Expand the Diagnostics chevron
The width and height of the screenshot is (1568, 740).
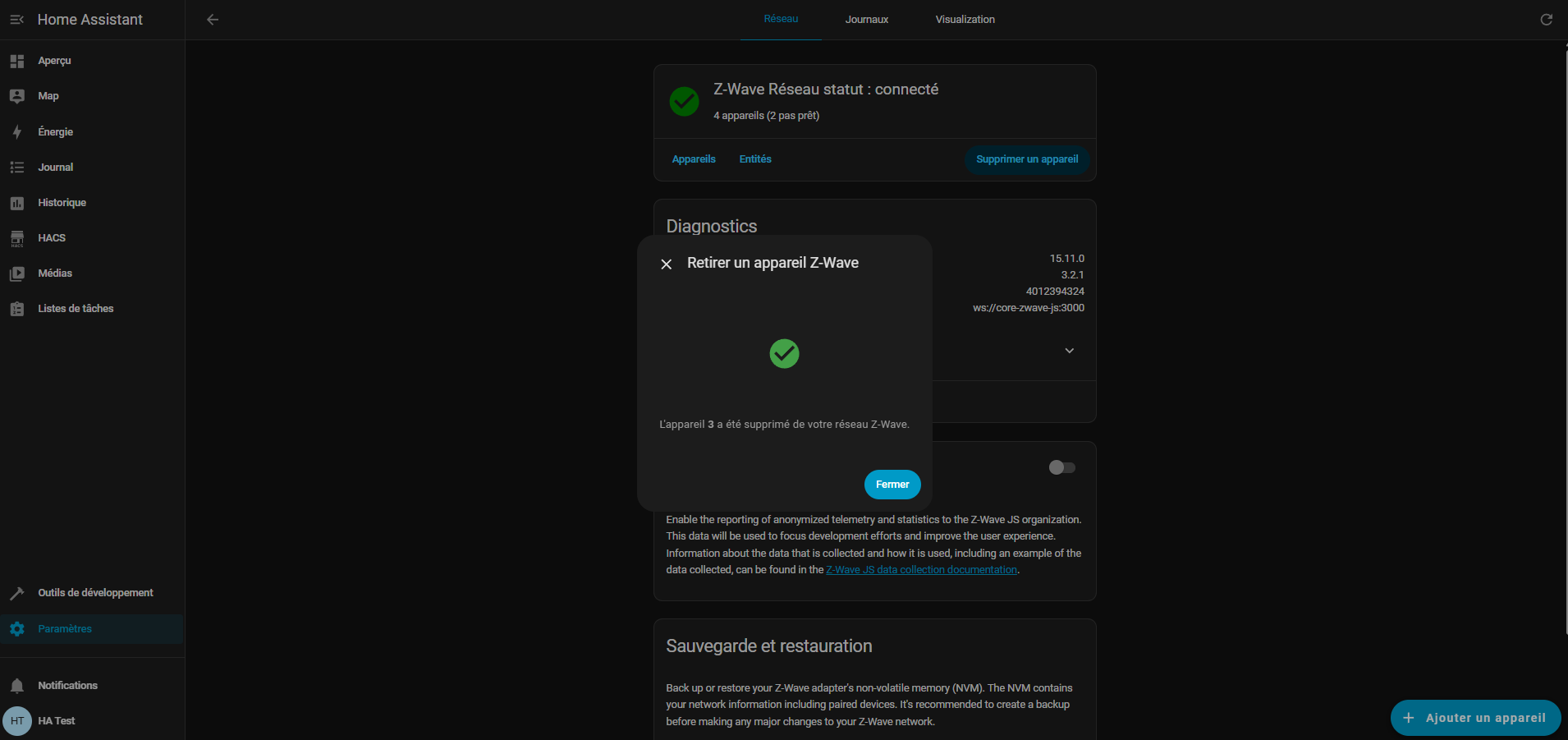(1070, 351)
